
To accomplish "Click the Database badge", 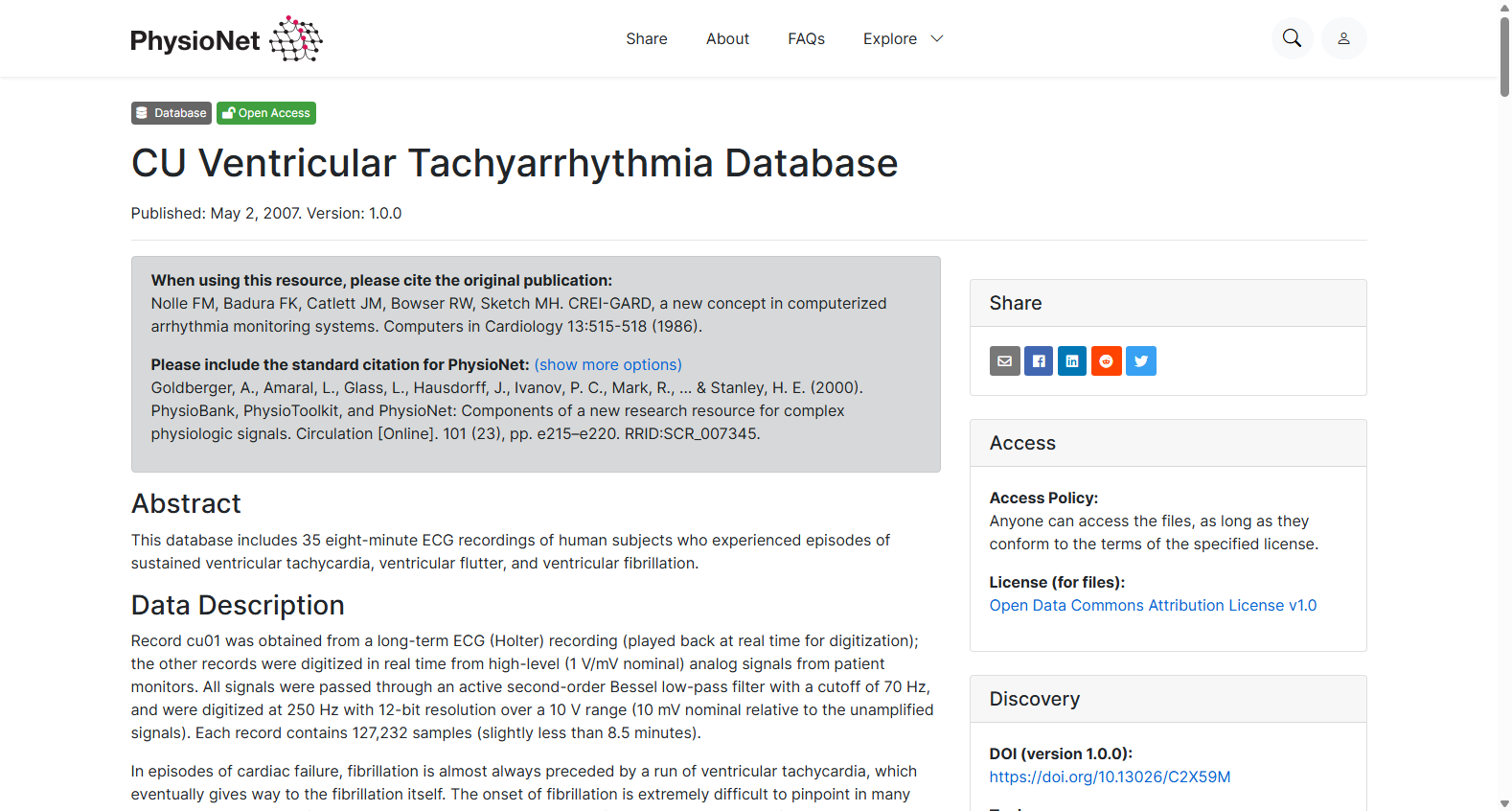I will (172, 113).
